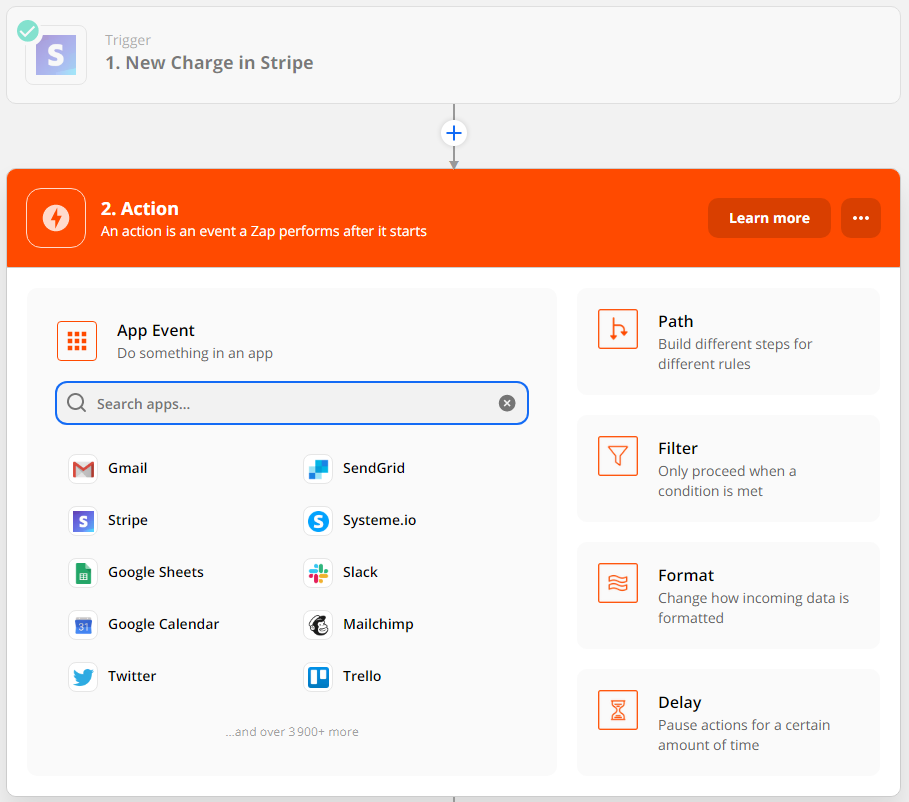This screenshot has height=802, width=909.
Task: Focus the Search apps input field
Action: (x=290, y=404)
